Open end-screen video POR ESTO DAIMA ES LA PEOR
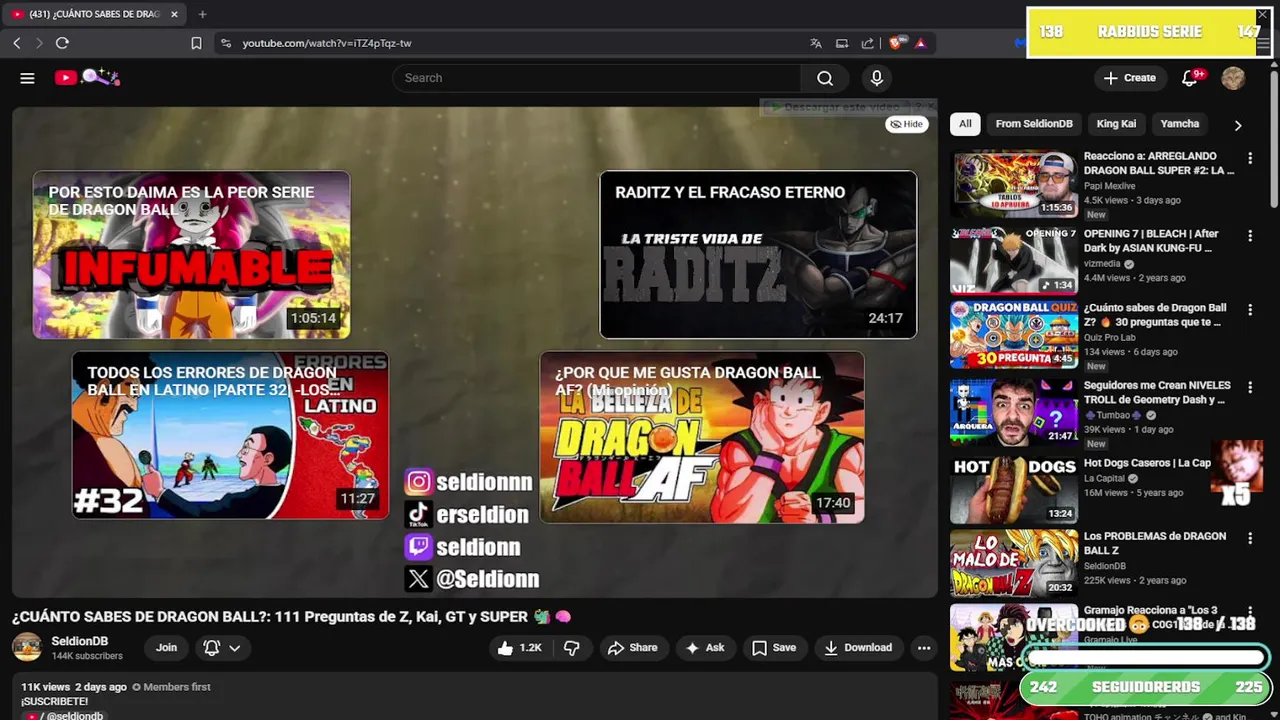This screenshot has width=1280, height=720. click(x=191, y=255)
